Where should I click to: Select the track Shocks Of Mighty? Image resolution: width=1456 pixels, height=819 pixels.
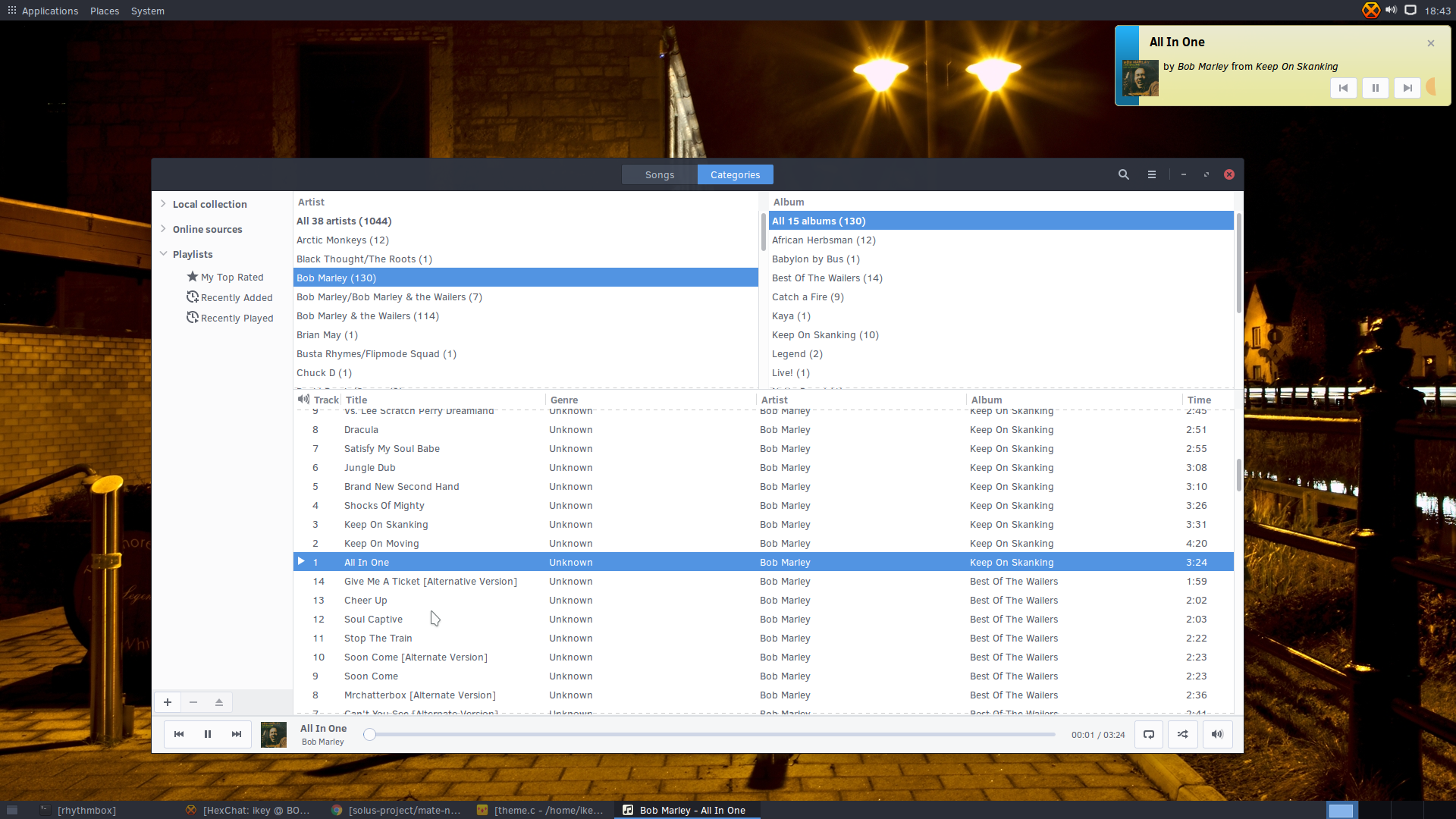[x=764, y=505]
